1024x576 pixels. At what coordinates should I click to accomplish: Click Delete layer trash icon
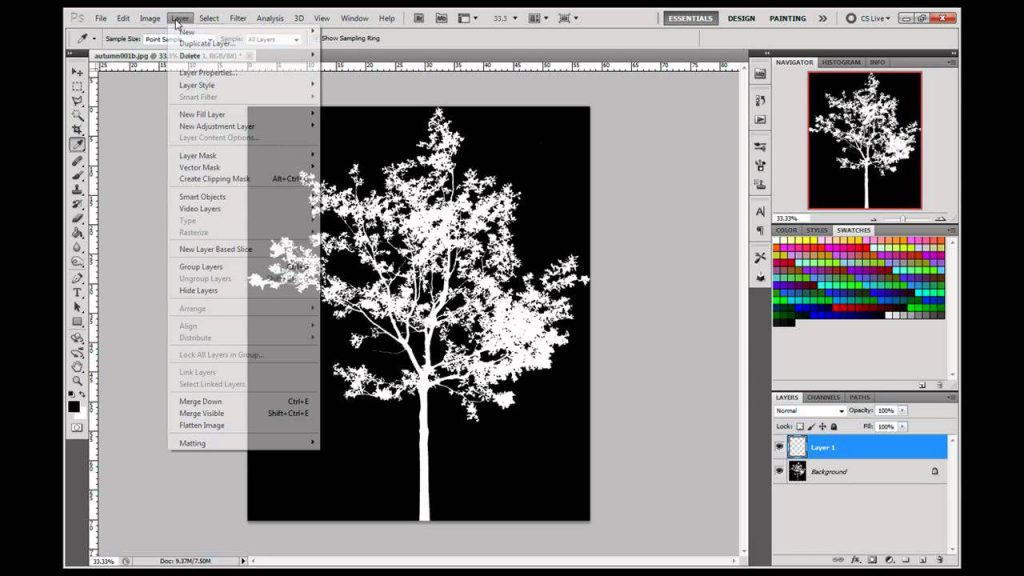[x=940, y=560]
